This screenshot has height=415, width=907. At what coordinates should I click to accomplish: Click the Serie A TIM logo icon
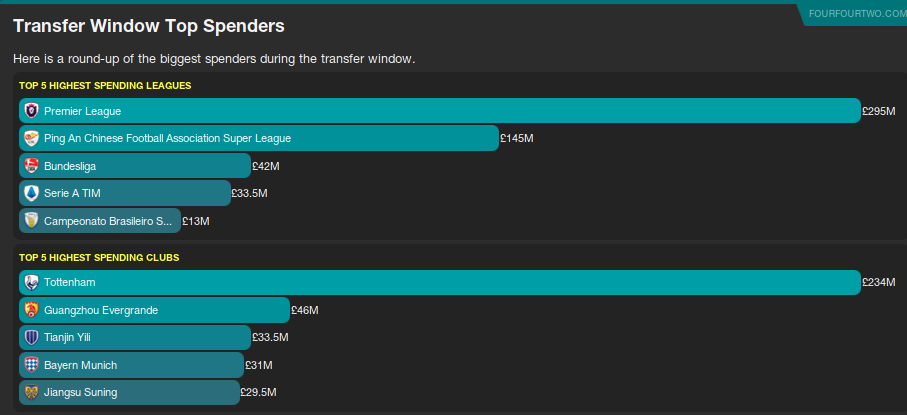[x=31, y=193]
